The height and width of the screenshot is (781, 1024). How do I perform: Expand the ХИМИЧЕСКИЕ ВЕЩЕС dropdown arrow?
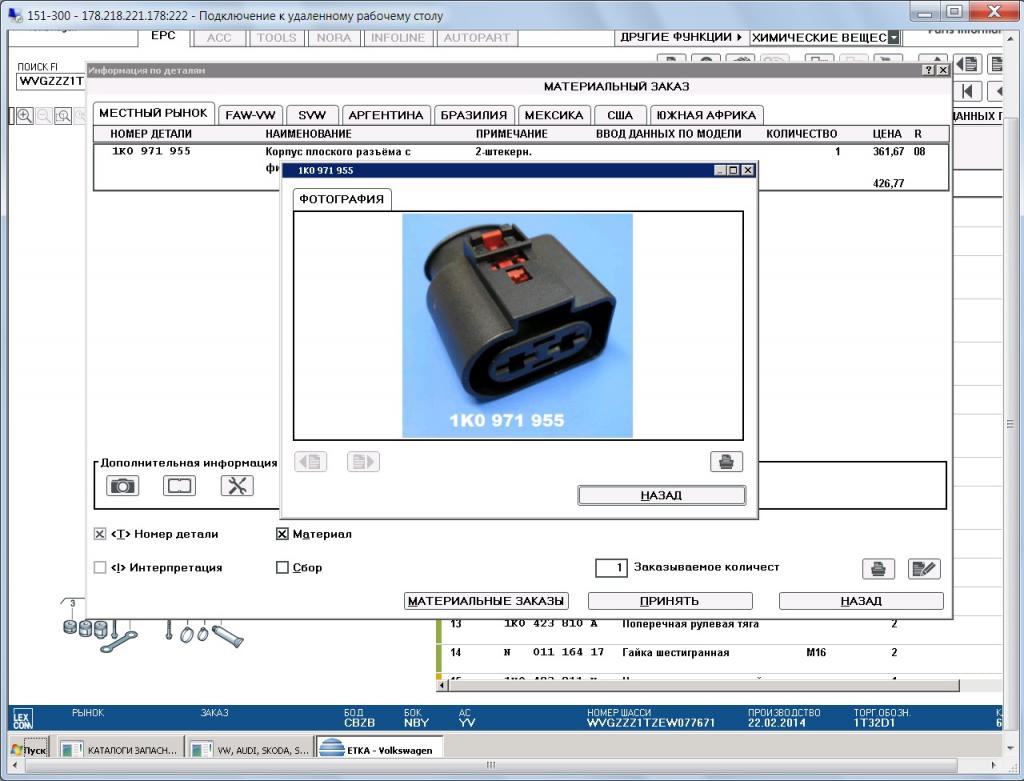[893, 38]
